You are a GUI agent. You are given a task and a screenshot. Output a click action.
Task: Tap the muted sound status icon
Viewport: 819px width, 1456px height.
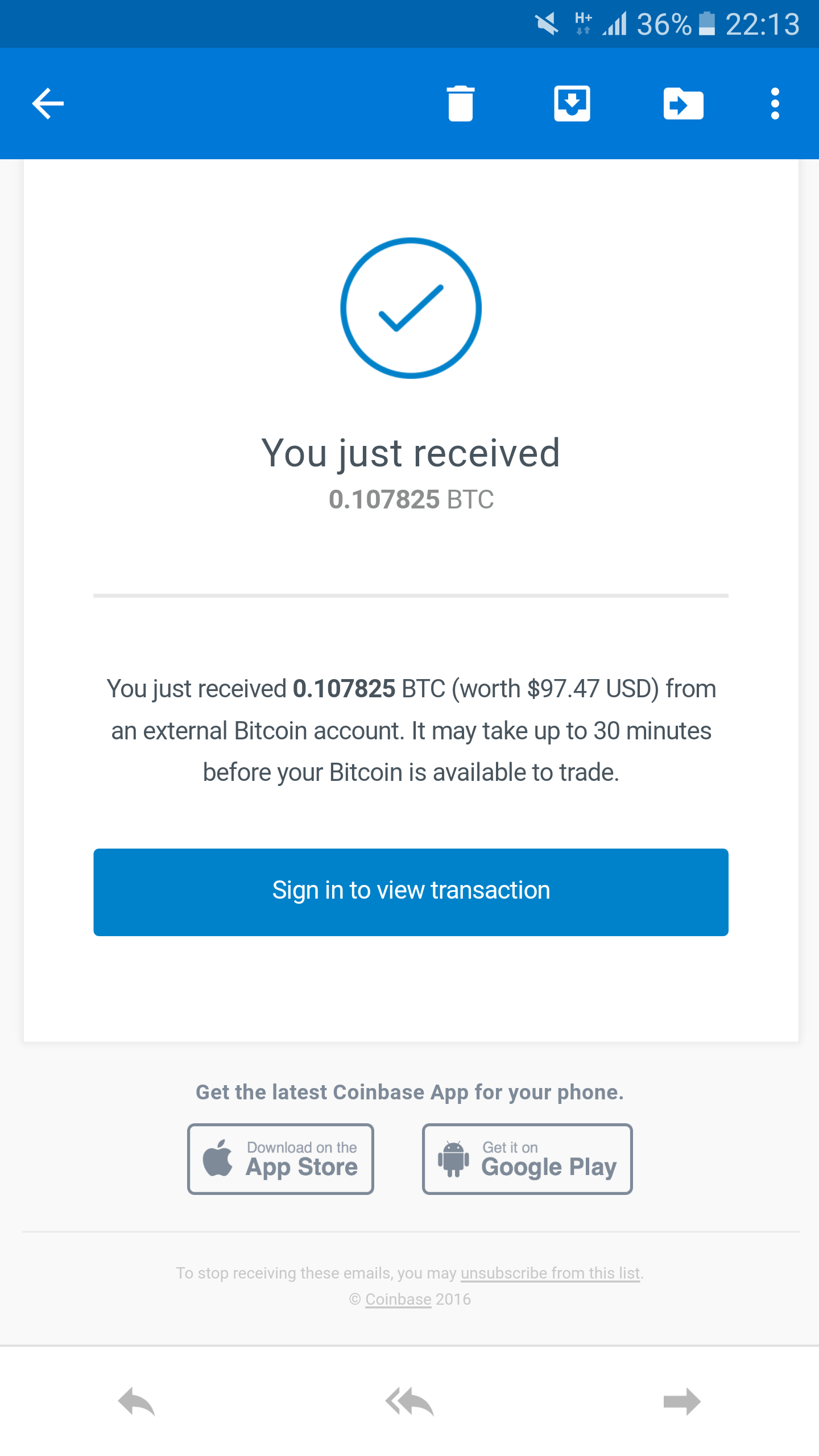[547, 24]
